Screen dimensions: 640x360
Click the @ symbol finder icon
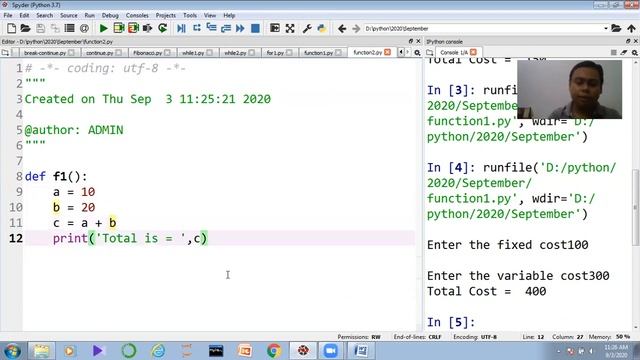coord(84,28)
